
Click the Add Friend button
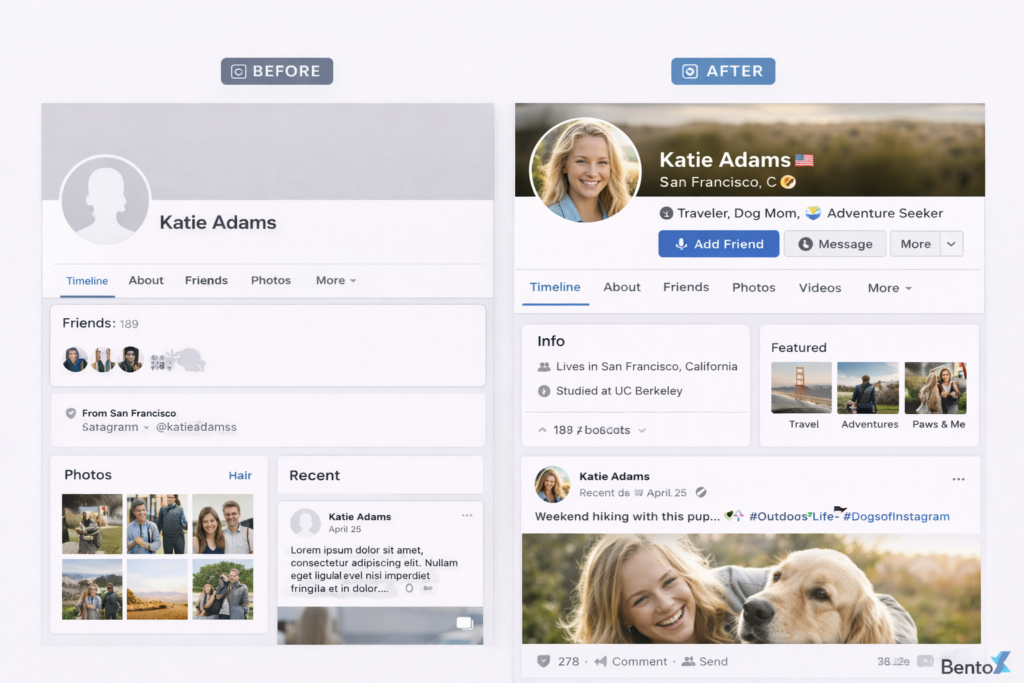718,244
